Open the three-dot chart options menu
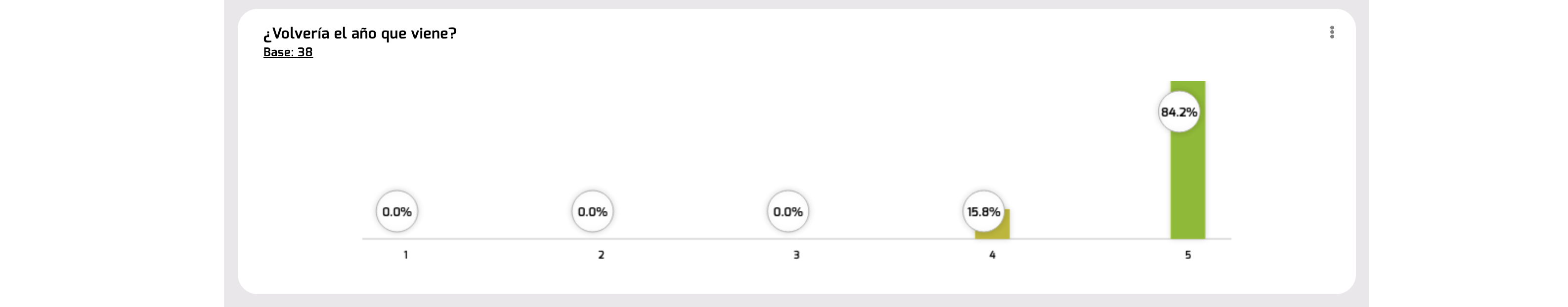The width and height of the screenshot is (1568, 307). [x=1332, y=32]
